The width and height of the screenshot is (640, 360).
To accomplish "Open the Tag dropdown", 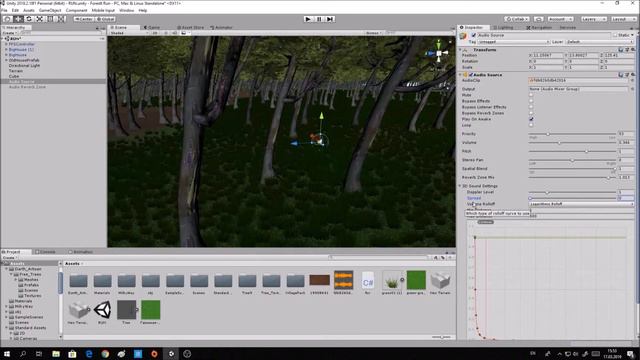I will point(513,42).
